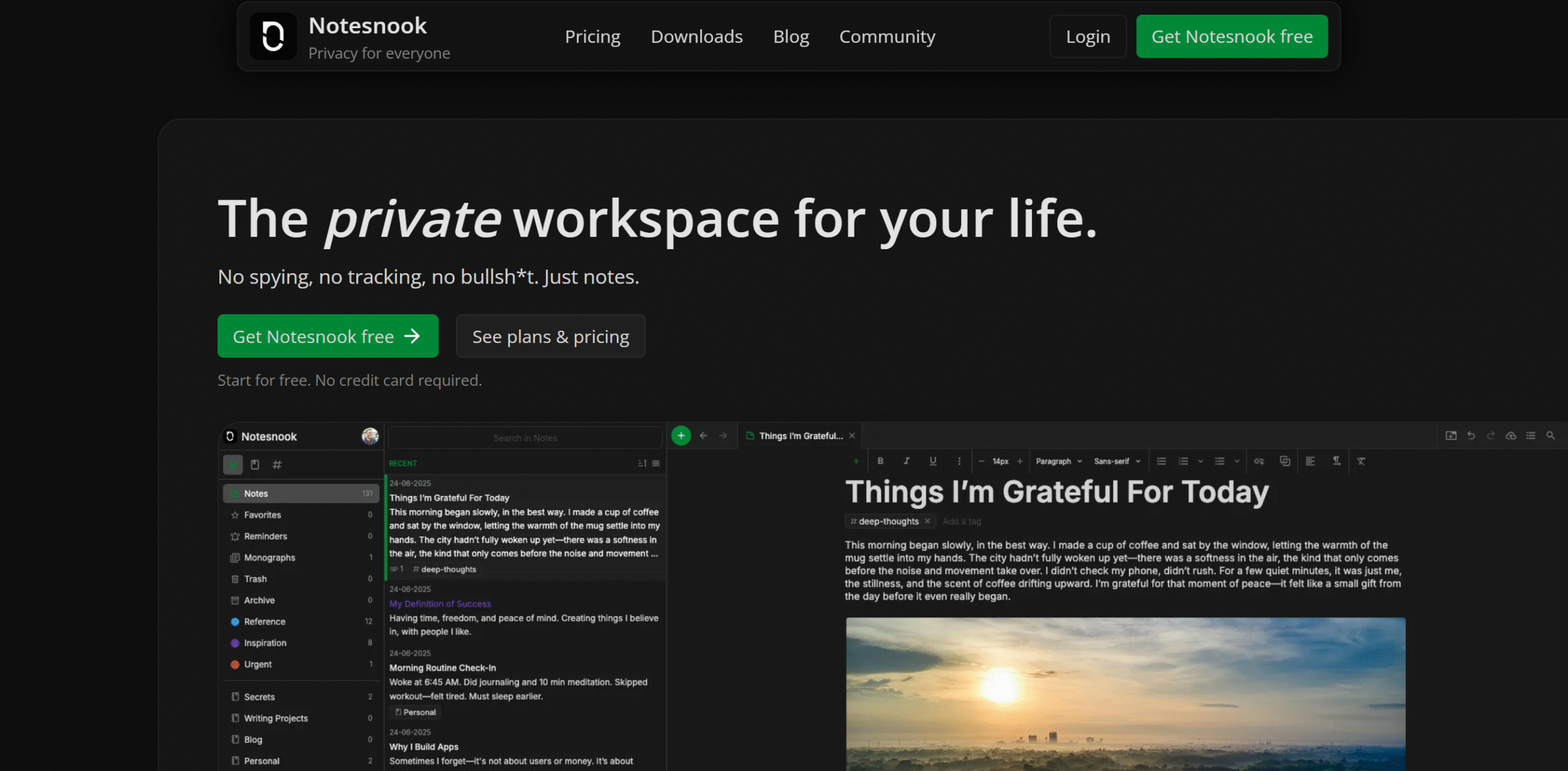Screen dimensions: 1568x771
Task: Close the Things I'm Grateful... tab
Action: pyautogui.click(x=852, y=436)
